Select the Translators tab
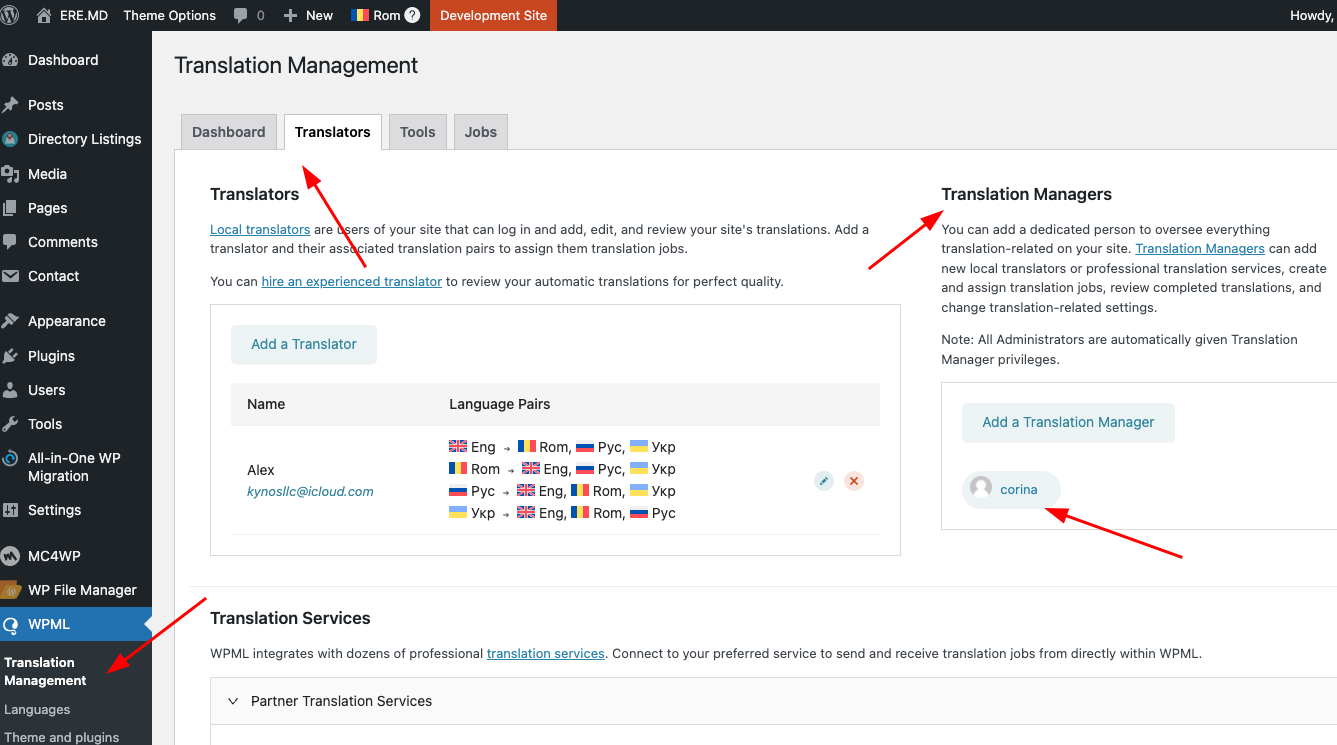 pyautogui.click(x=333, y=132)
